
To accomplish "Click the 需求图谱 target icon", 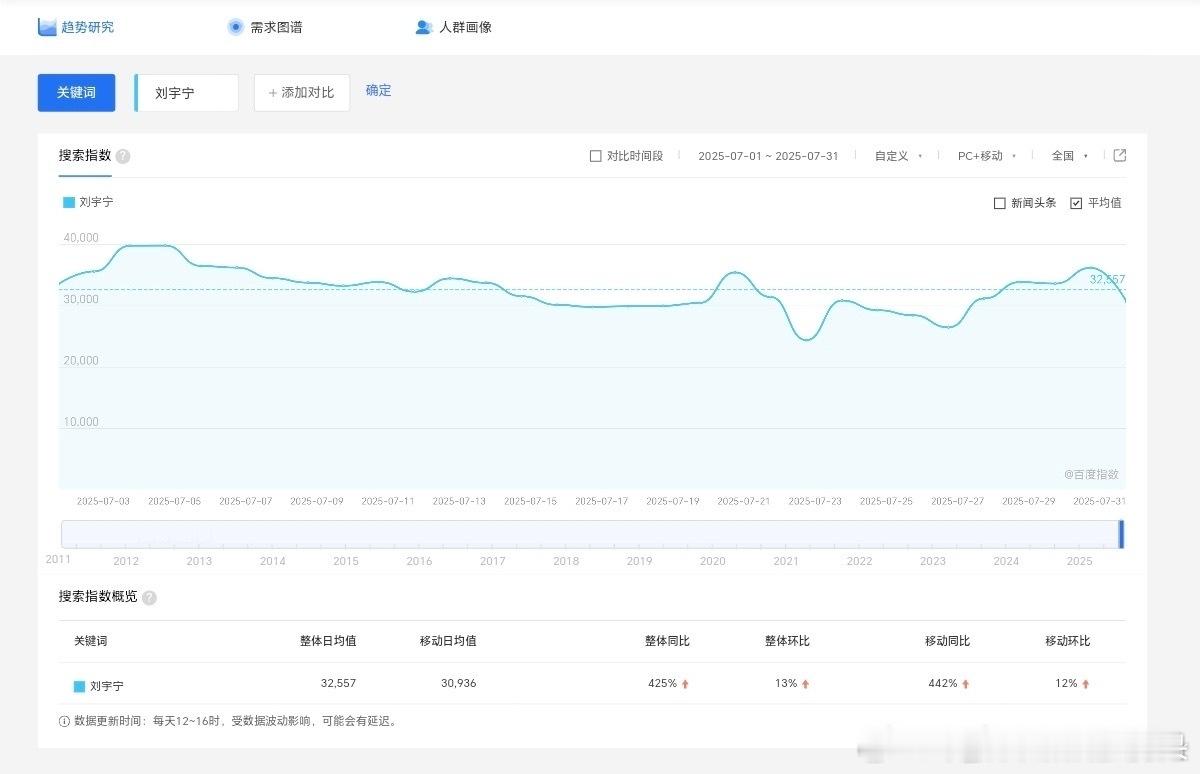I will click(235, 27).
